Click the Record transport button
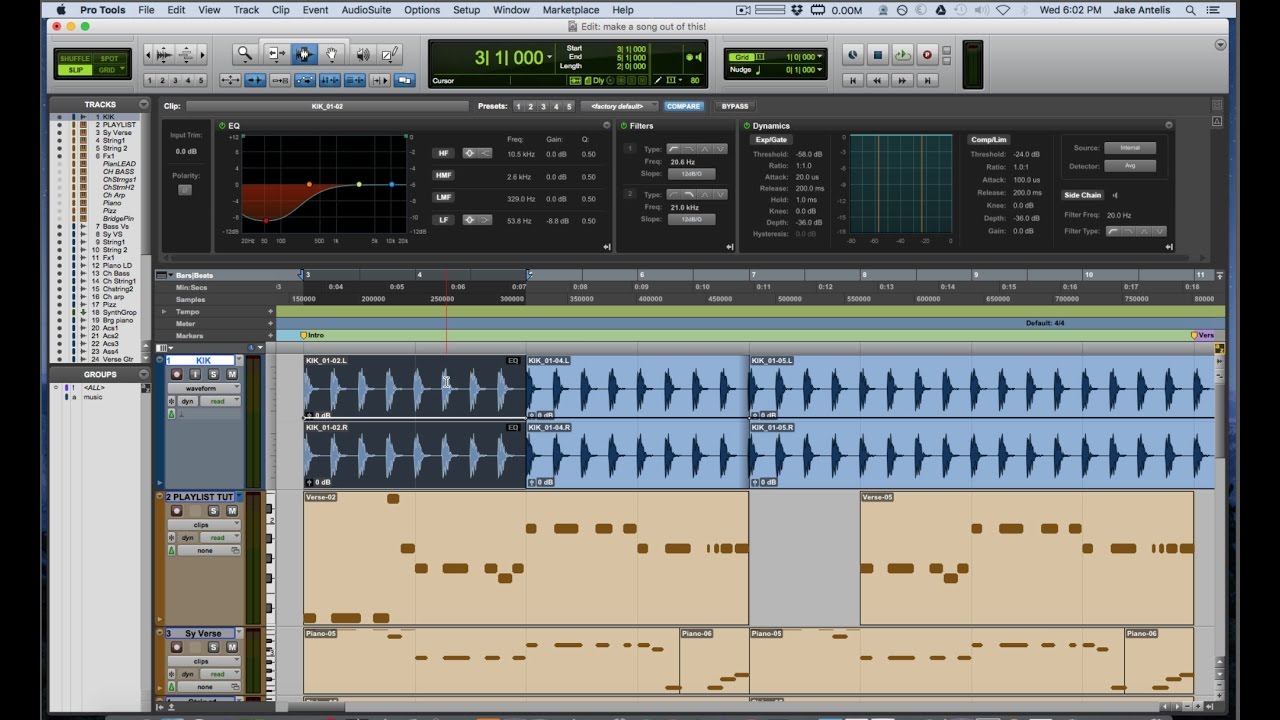 pos(927,56)
